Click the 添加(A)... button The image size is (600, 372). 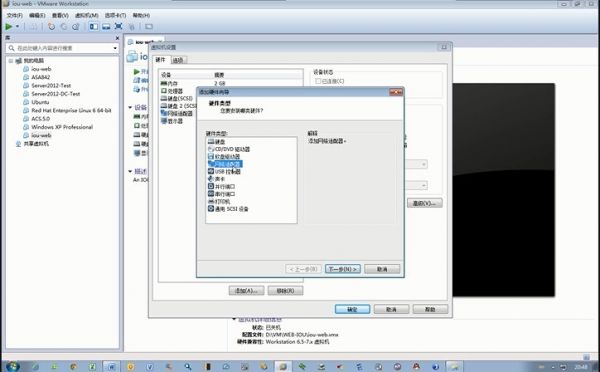click(x=246, y=290)
